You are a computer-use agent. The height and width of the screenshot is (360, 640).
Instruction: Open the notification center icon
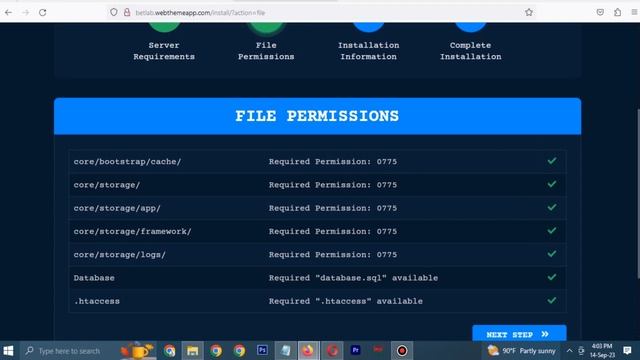pyautogui.click(x=627, y=351)
